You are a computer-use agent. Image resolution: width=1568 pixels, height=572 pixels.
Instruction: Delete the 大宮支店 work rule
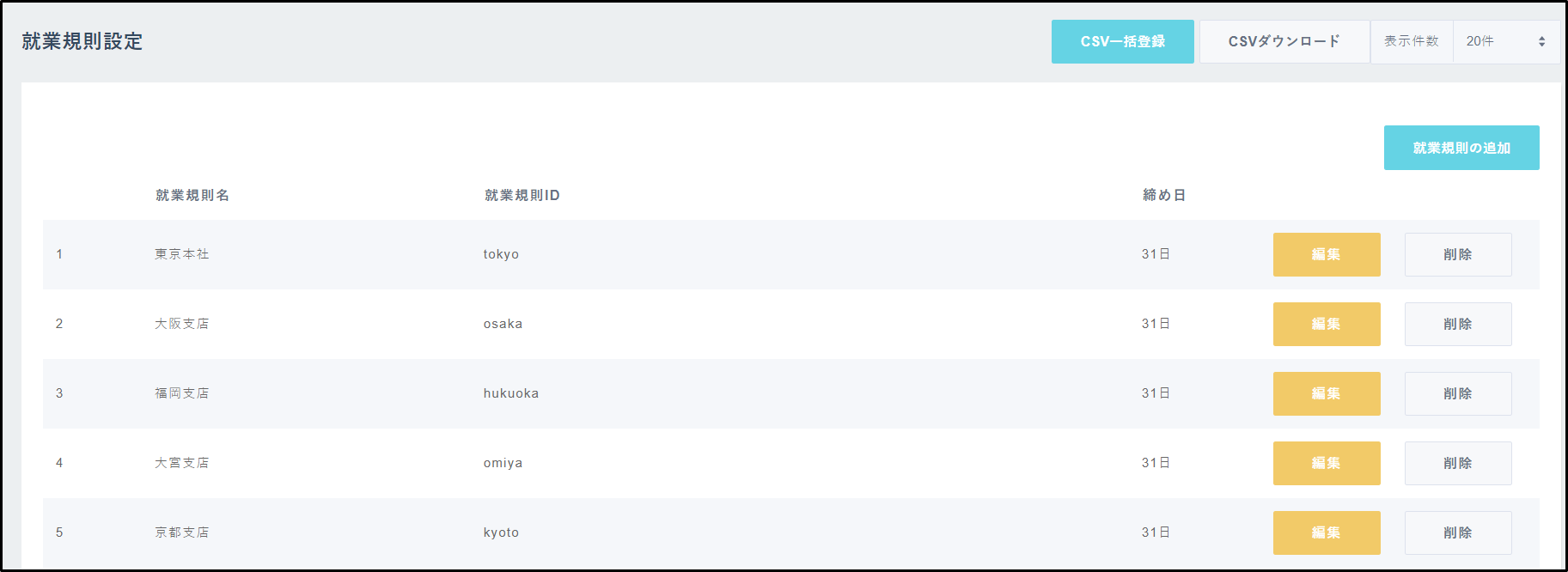(x=1457, y=463)
